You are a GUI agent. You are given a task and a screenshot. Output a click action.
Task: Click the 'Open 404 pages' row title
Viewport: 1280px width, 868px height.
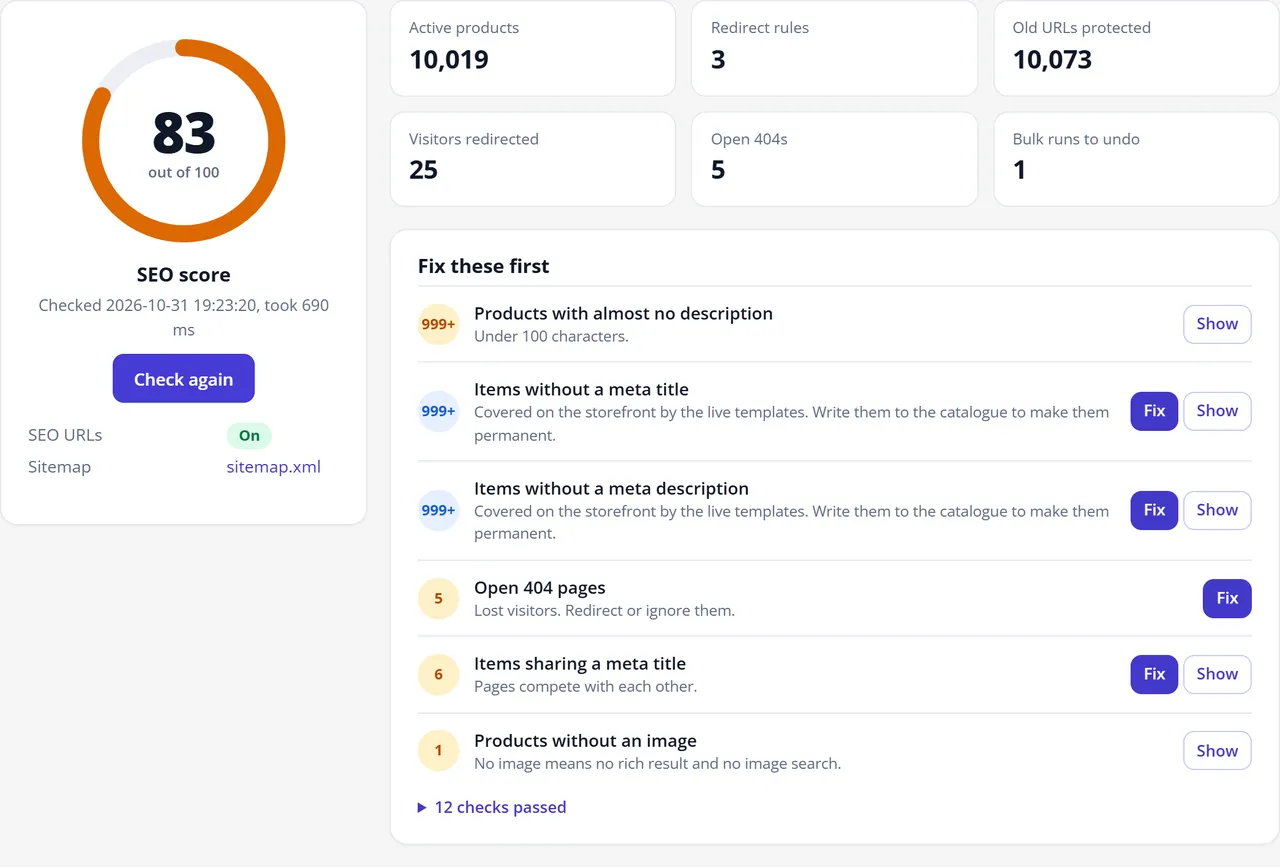pyautogui.click(x=540, y=587)
